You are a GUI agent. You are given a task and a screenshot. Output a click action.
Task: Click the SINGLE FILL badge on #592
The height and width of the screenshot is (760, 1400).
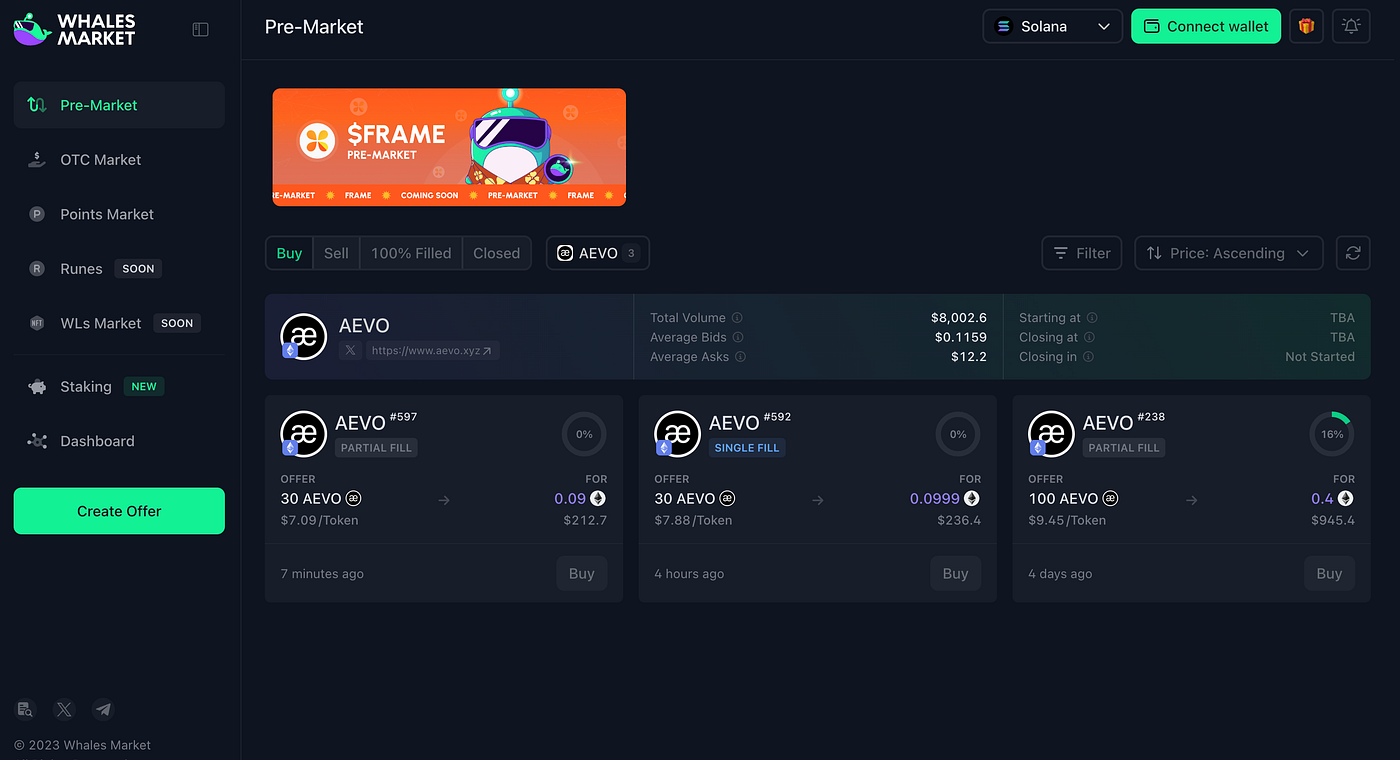tap(747, 448)
